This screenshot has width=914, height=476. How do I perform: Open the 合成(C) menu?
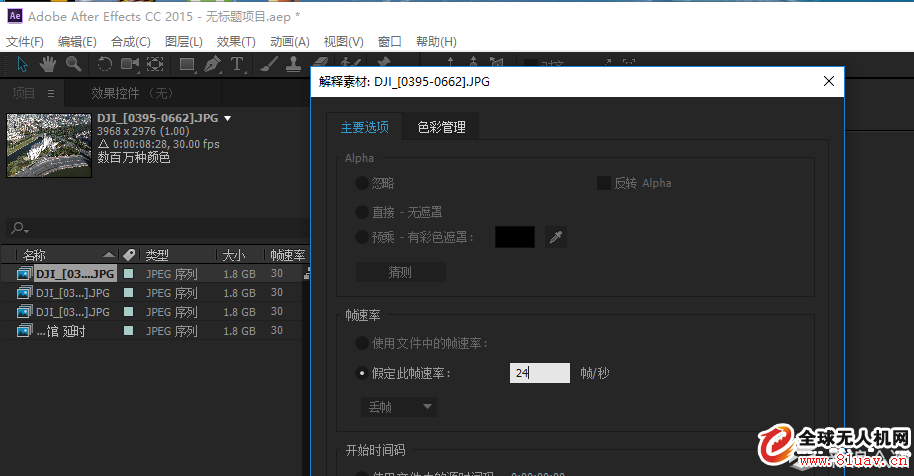131,41
